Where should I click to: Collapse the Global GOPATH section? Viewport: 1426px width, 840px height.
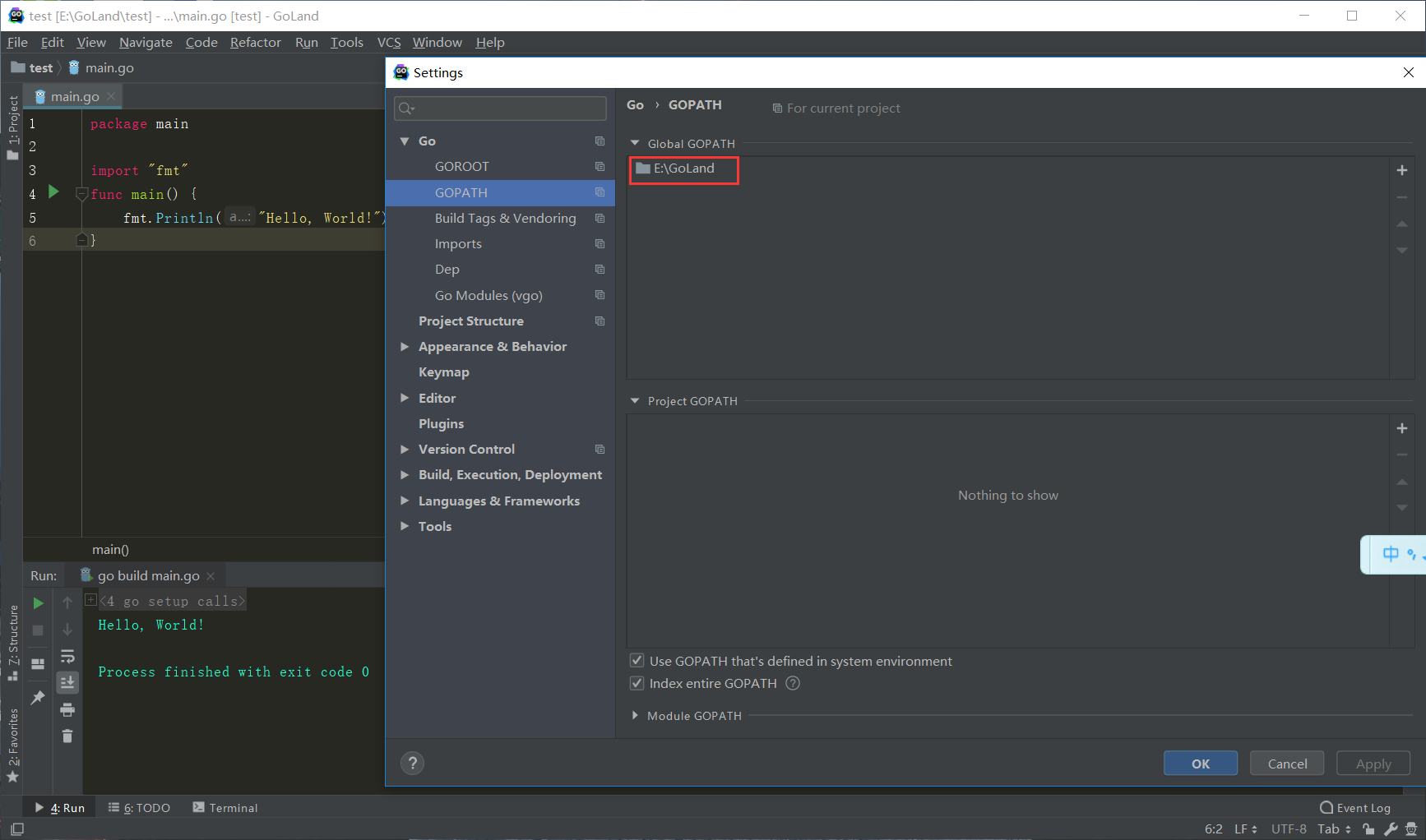[x=635, y=143]
